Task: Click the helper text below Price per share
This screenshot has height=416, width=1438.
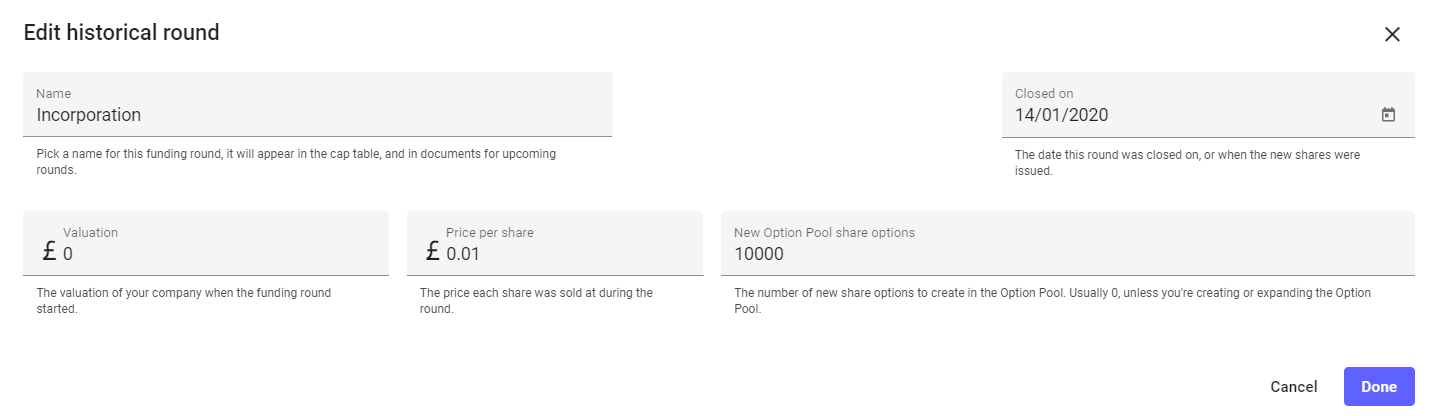Action: coord(536,301)
